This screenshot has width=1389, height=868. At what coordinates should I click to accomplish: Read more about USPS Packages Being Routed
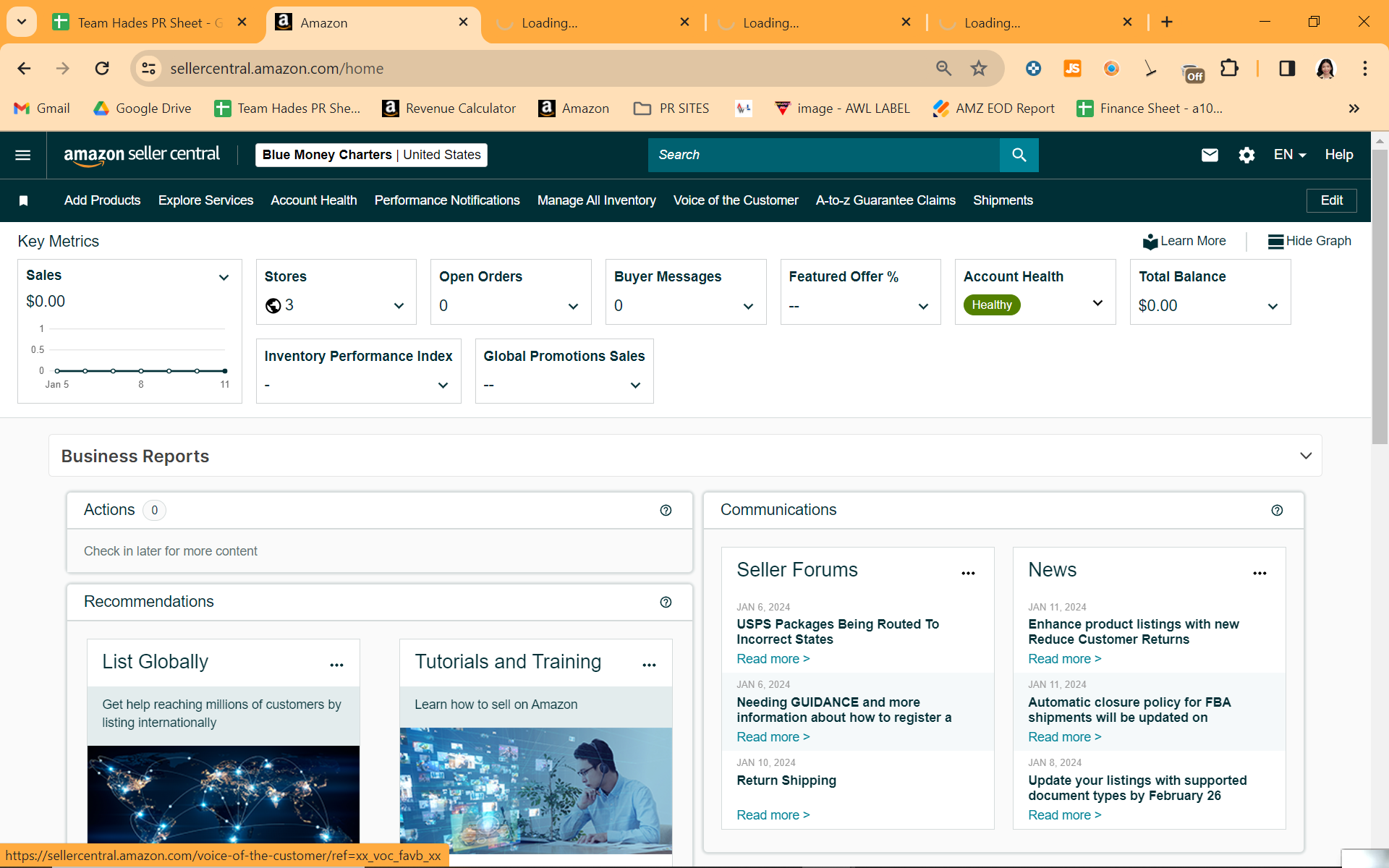tap(773, 659)
